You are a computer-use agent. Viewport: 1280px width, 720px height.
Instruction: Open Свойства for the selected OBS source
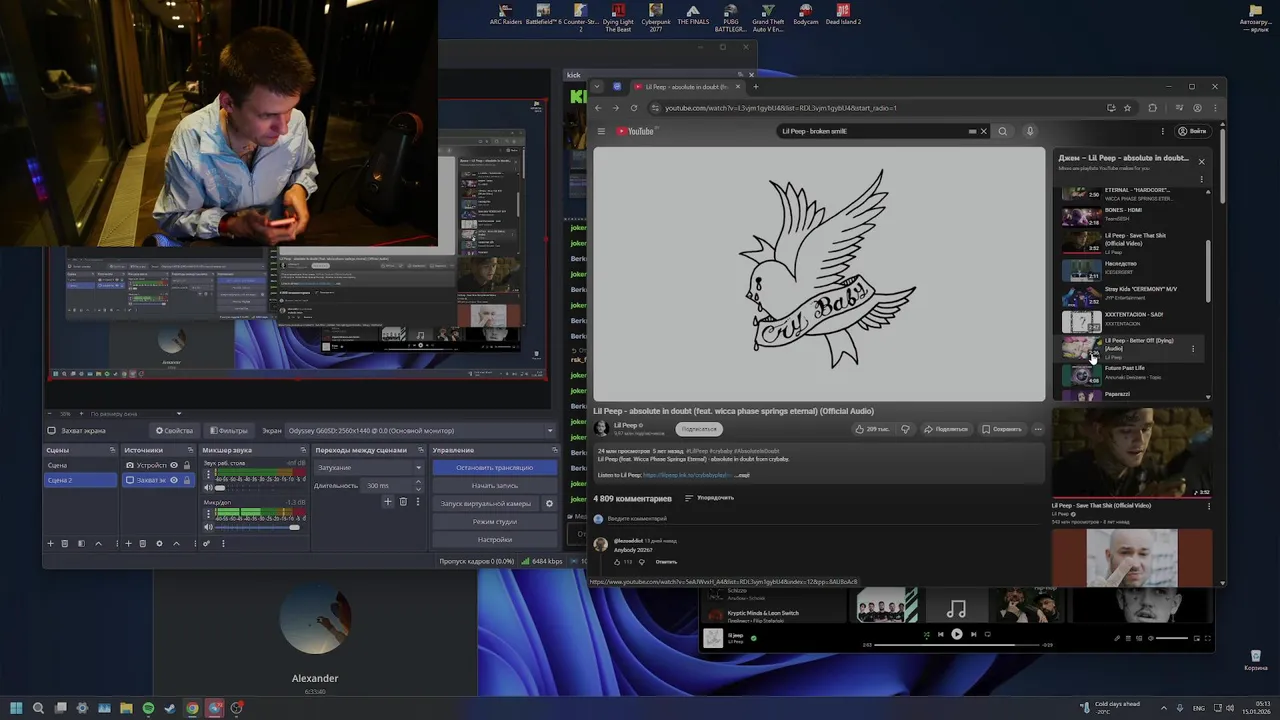click(x=174, y=431)
